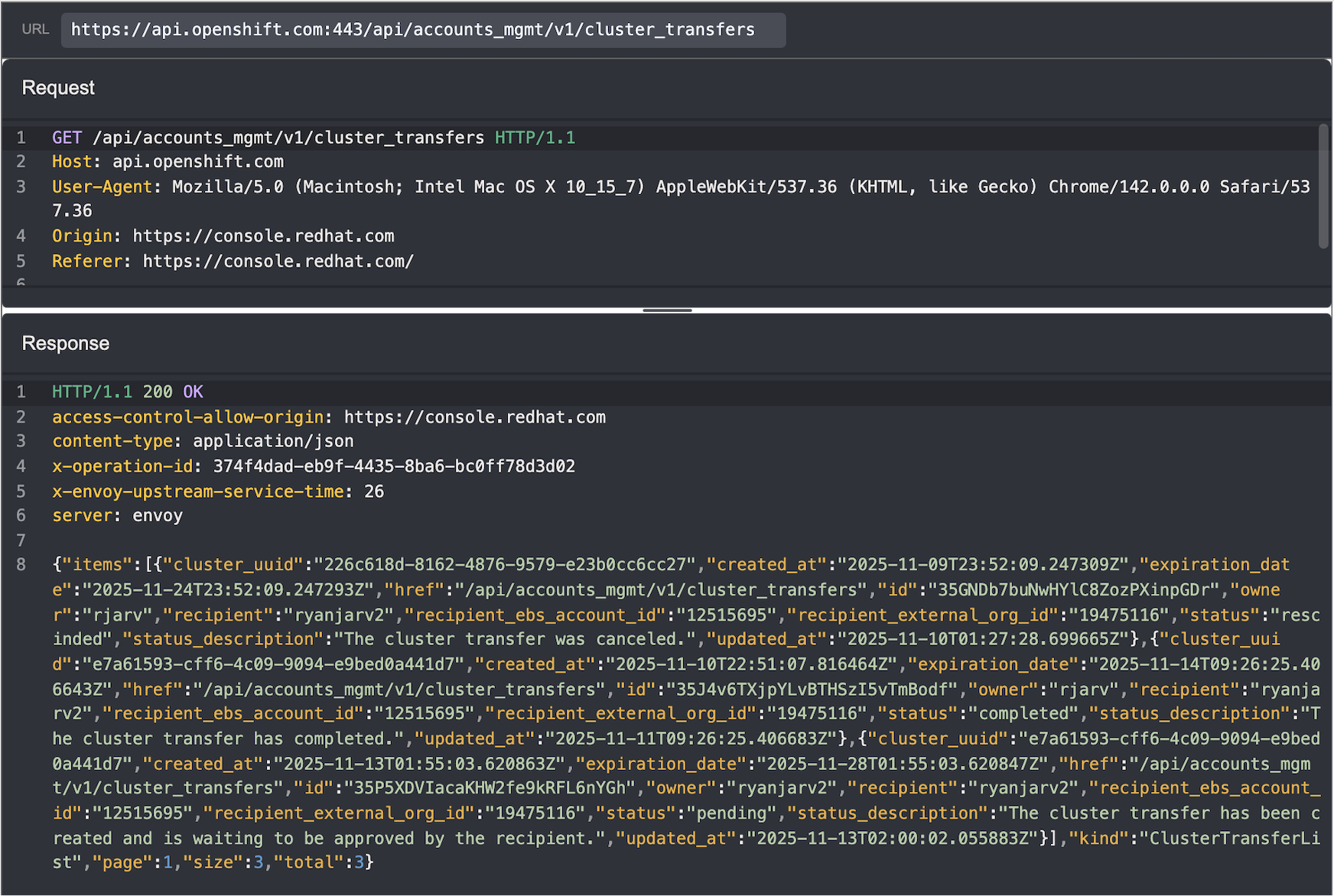The height and width of the screenshot is (896, 1334).
Task: Click the x-envoy-upstream-service-time header
Action: pos(197,491)
